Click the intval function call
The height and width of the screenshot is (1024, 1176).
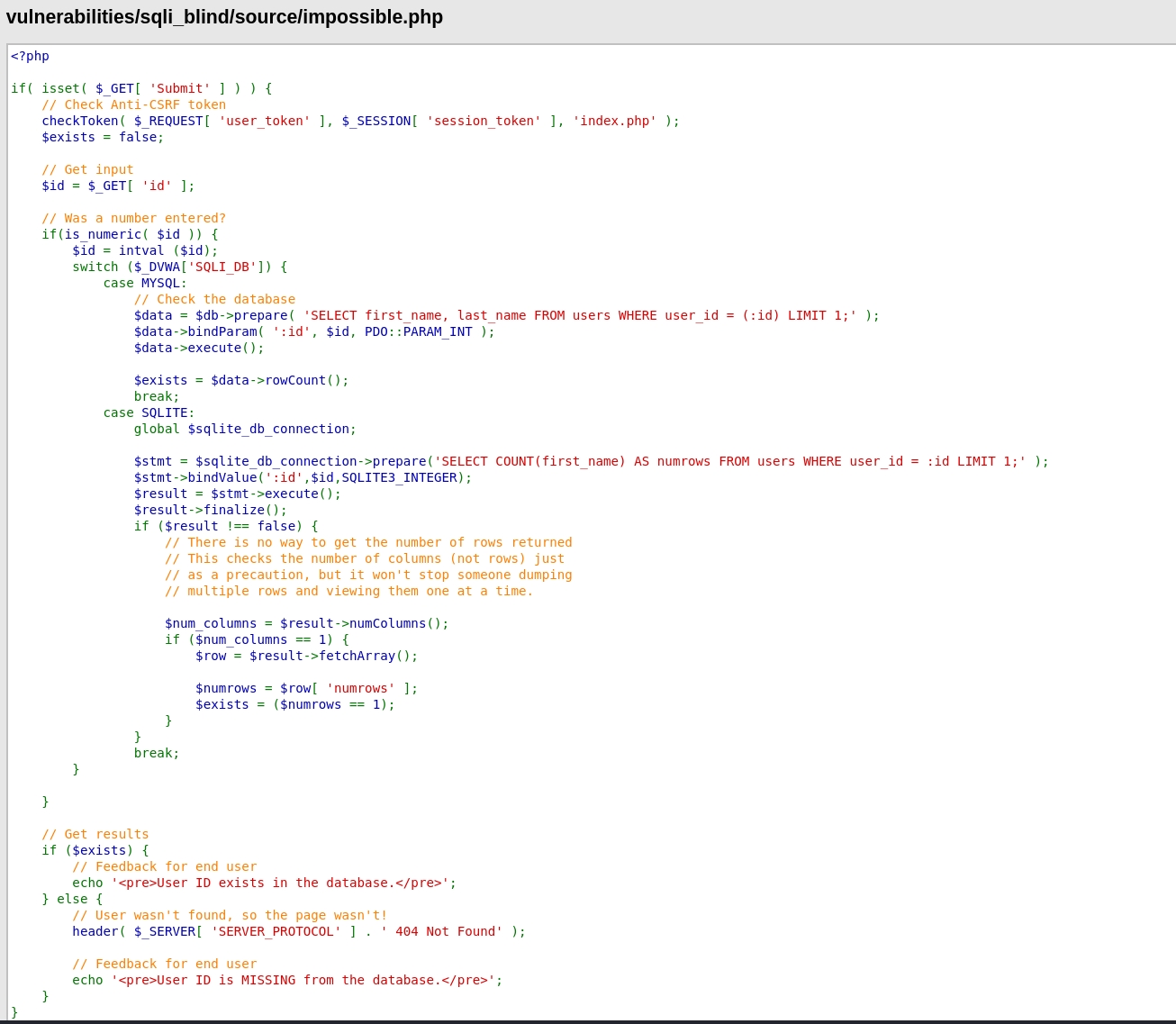141,250
